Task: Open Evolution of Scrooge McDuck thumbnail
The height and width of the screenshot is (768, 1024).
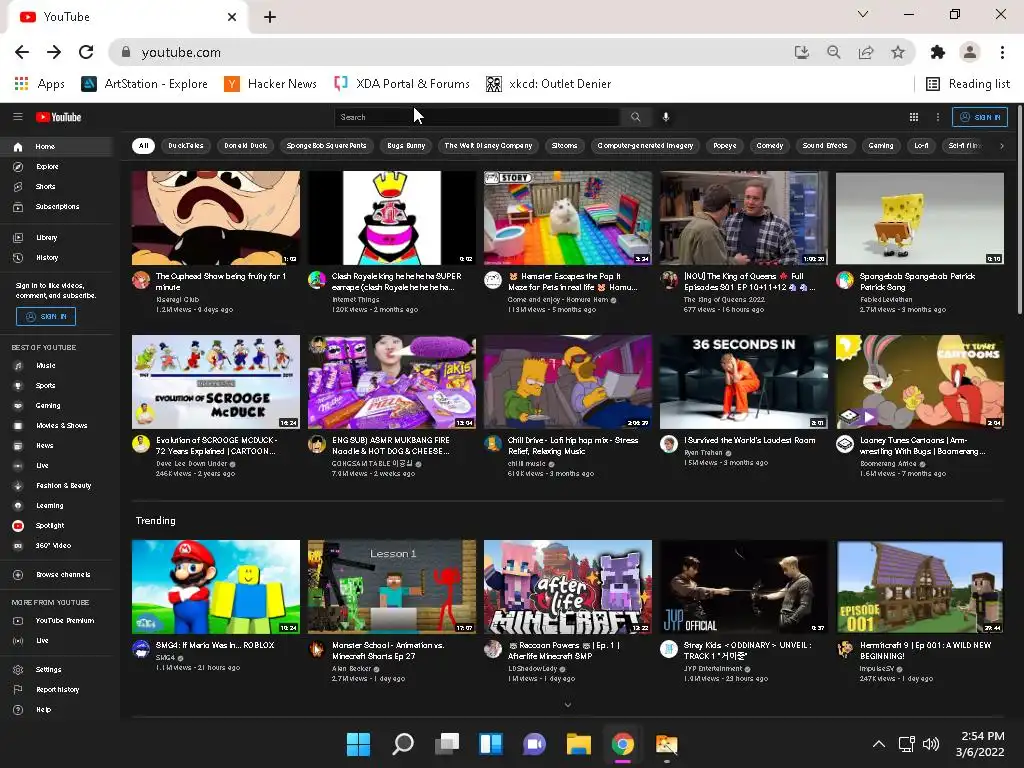Action: click(x=216, y=382)
